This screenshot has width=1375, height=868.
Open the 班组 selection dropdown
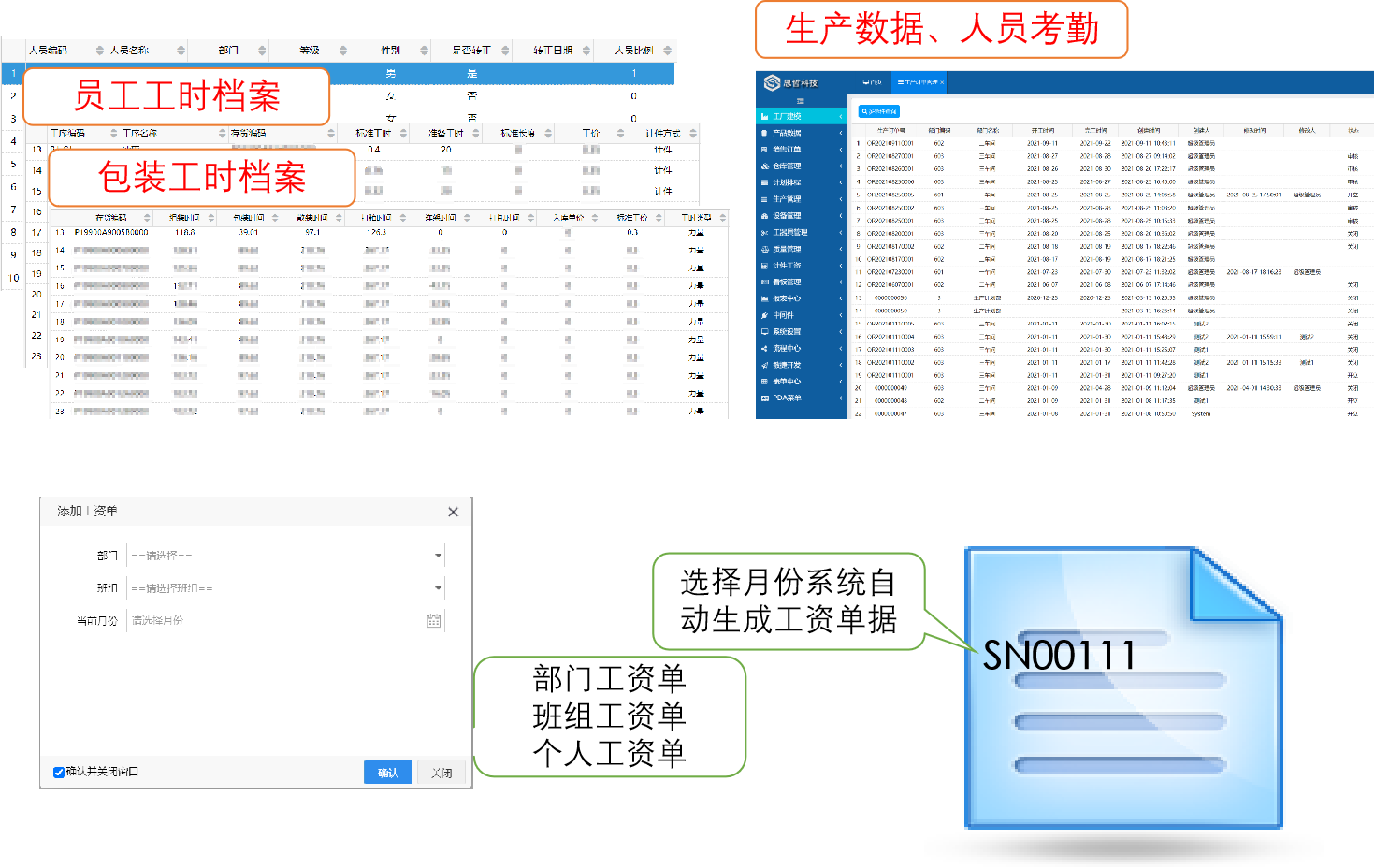(x=438, y=588)
